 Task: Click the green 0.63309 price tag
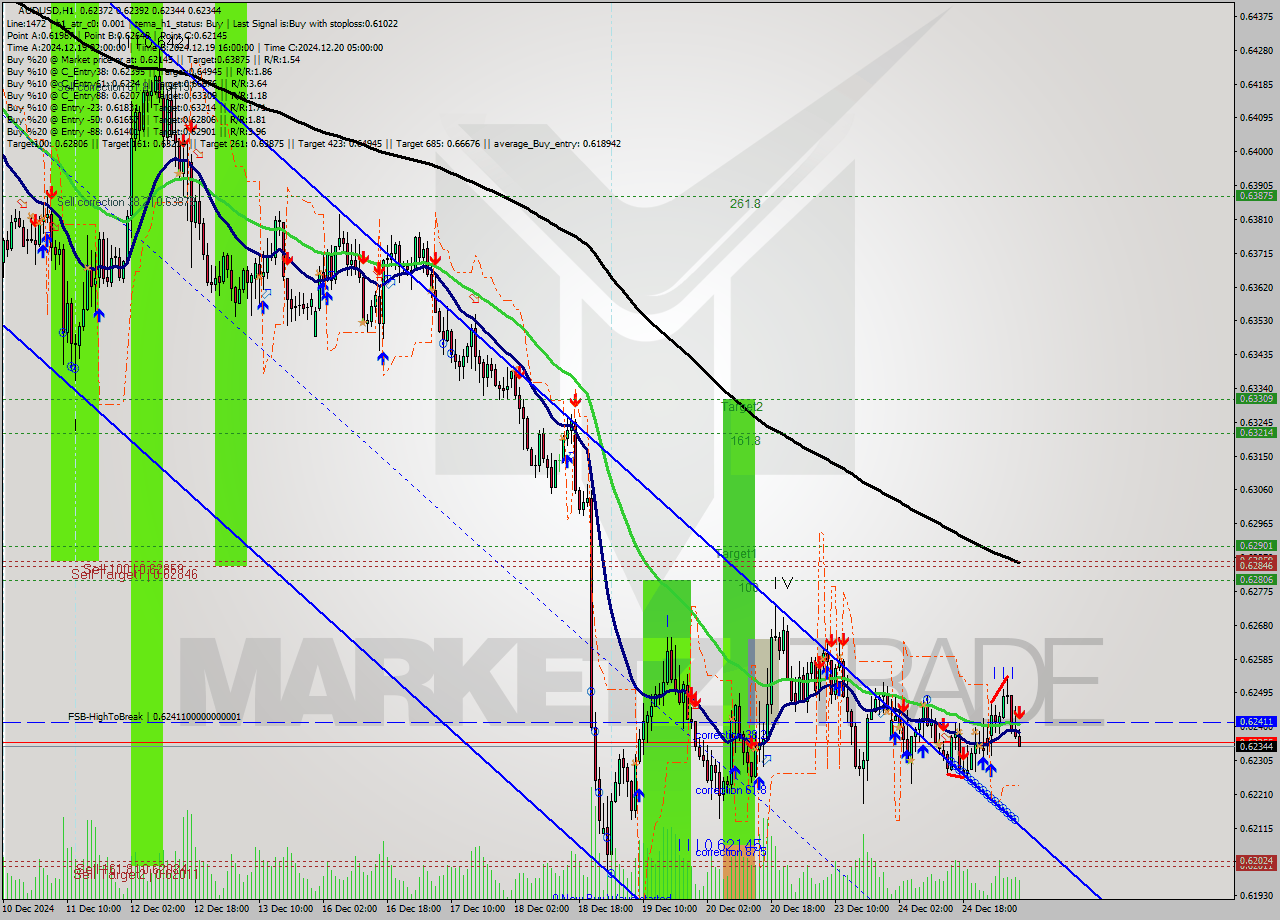1256,398
